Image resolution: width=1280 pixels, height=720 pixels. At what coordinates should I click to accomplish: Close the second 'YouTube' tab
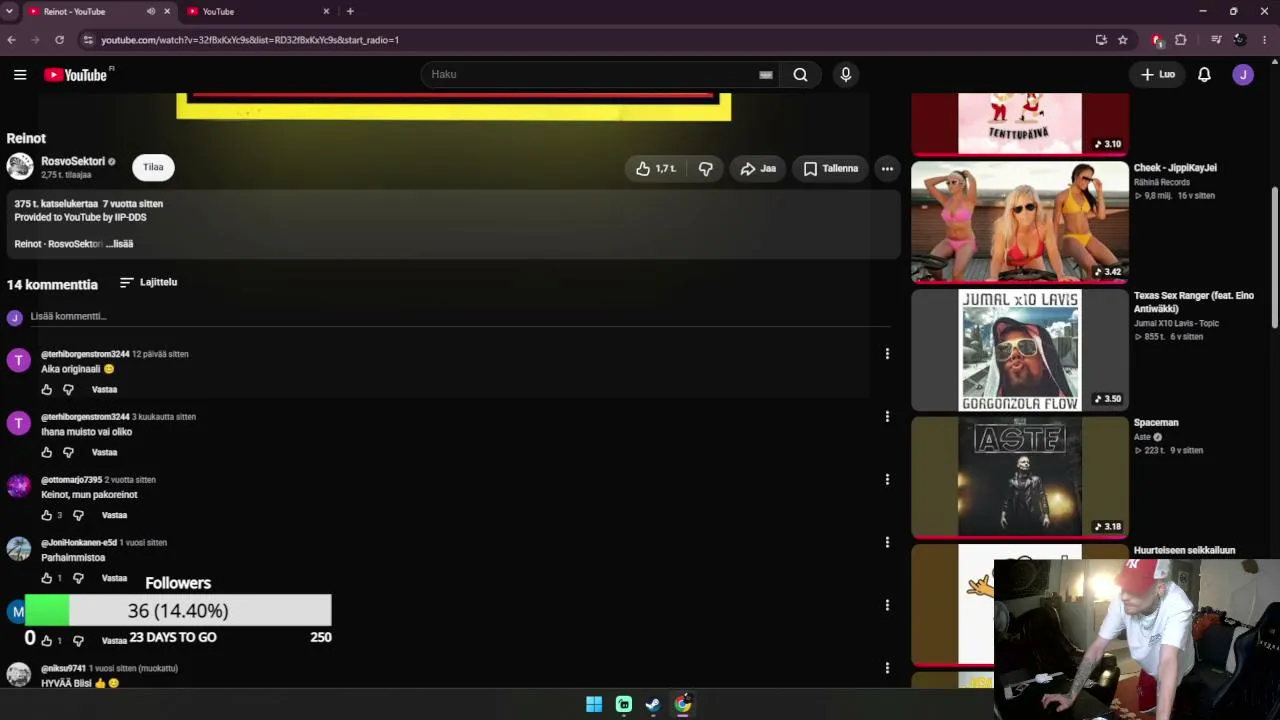pyautogui.click(x=326, y=12)
